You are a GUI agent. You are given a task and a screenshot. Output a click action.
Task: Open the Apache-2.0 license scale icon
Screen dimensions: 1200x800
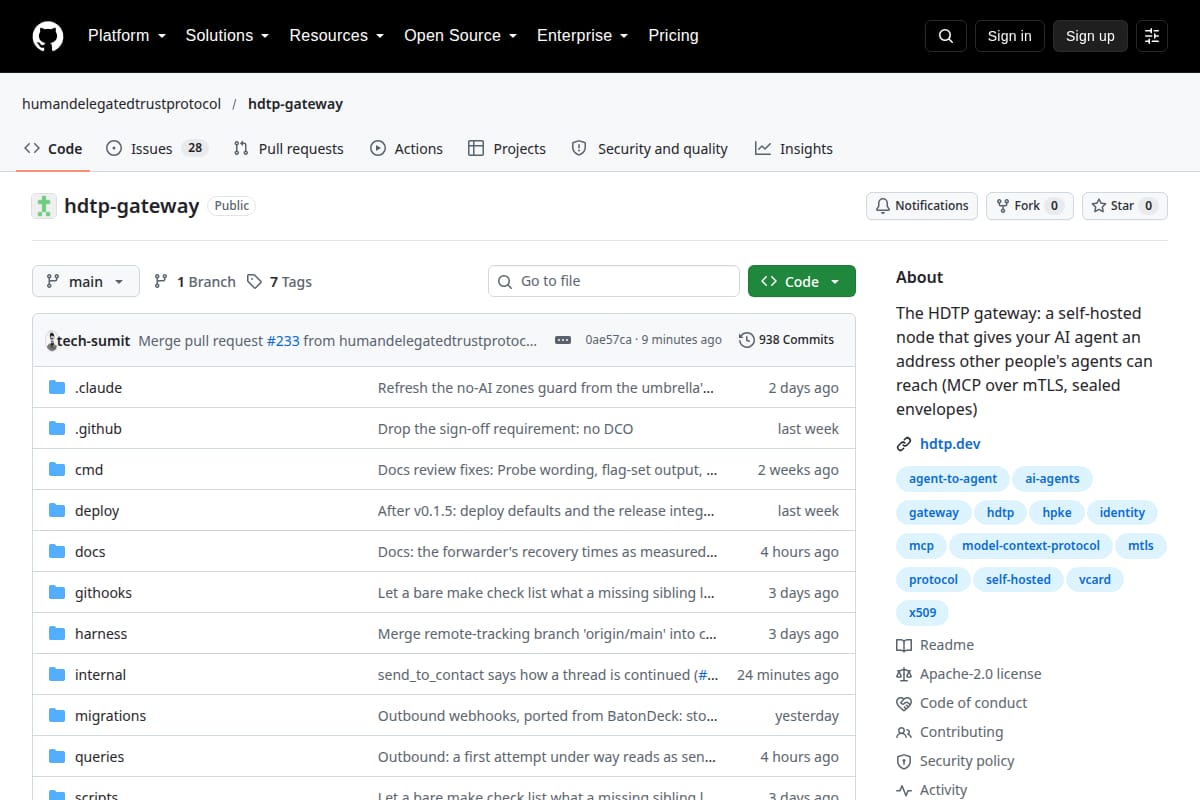coord(904,675)
